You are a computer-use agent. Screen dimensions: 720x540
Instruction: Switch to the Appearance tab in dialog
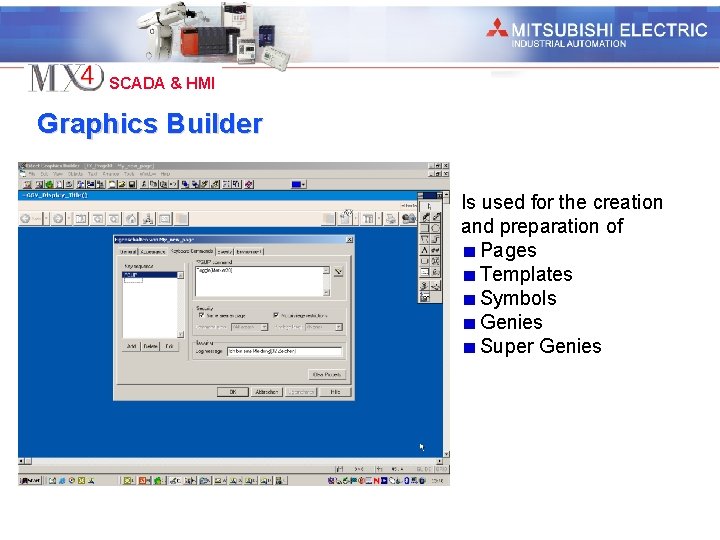pos(152,252)
